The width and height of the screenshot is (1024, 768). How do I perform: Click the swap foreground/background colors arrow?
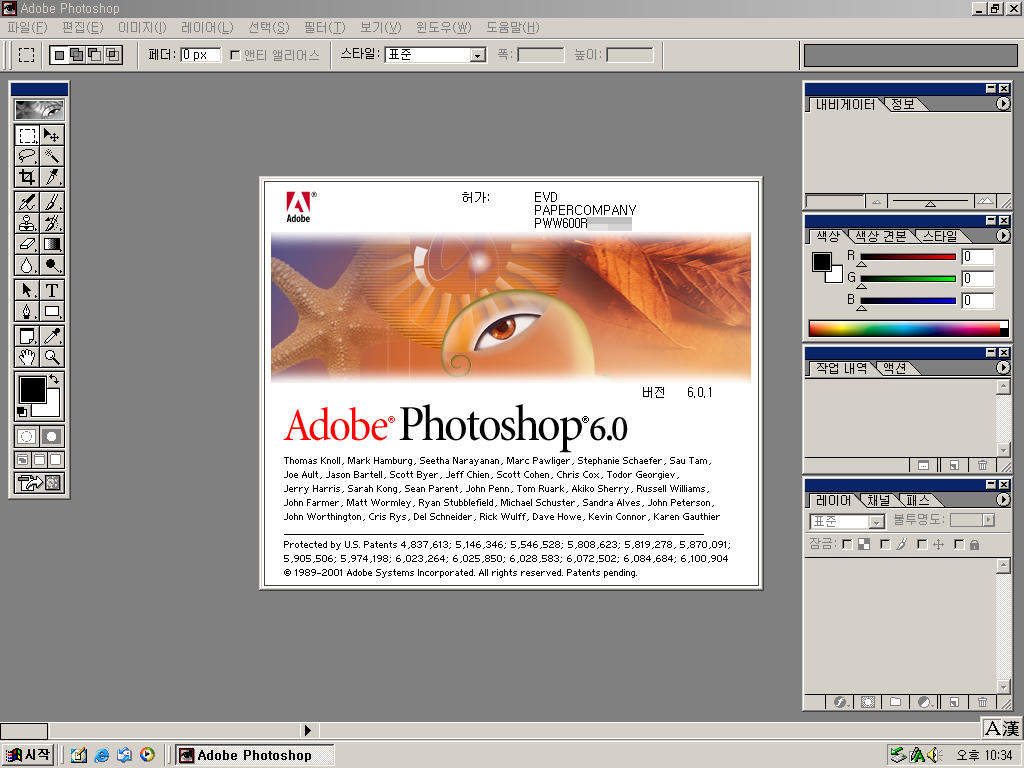[x=55, y=379]
